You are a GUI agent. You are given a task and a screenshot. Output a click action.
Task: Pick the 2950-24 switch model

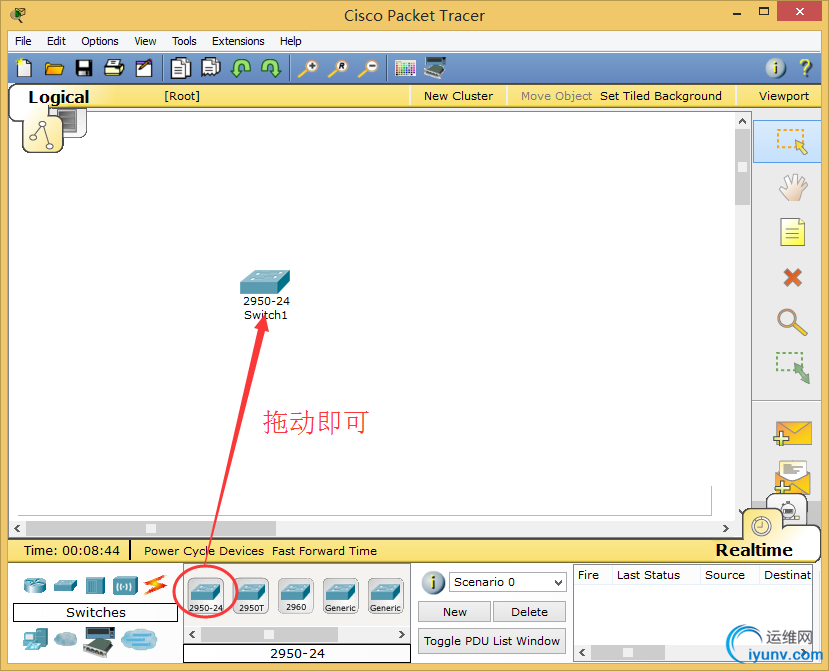(x=206, y=596)
